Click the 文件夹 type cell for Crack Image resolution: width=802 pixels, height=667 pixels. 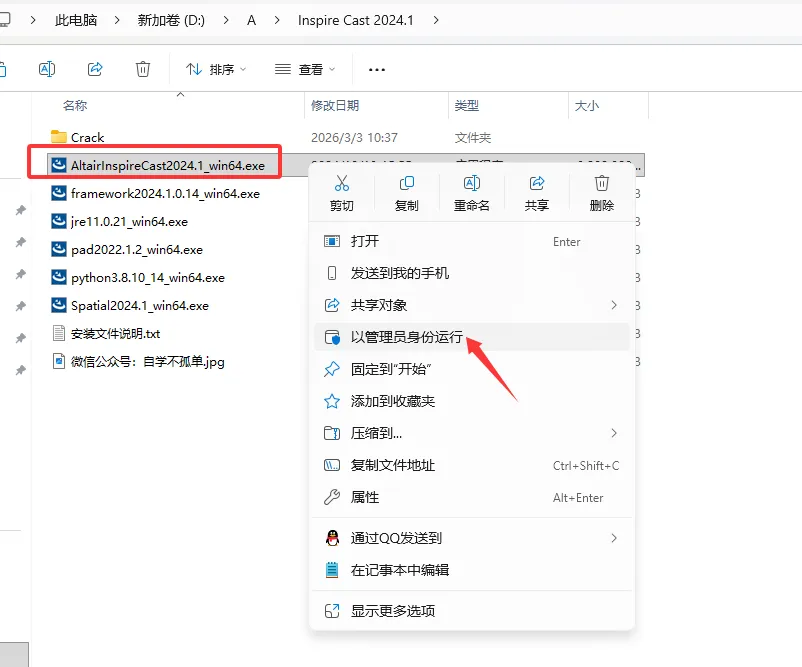coord(473,138)
